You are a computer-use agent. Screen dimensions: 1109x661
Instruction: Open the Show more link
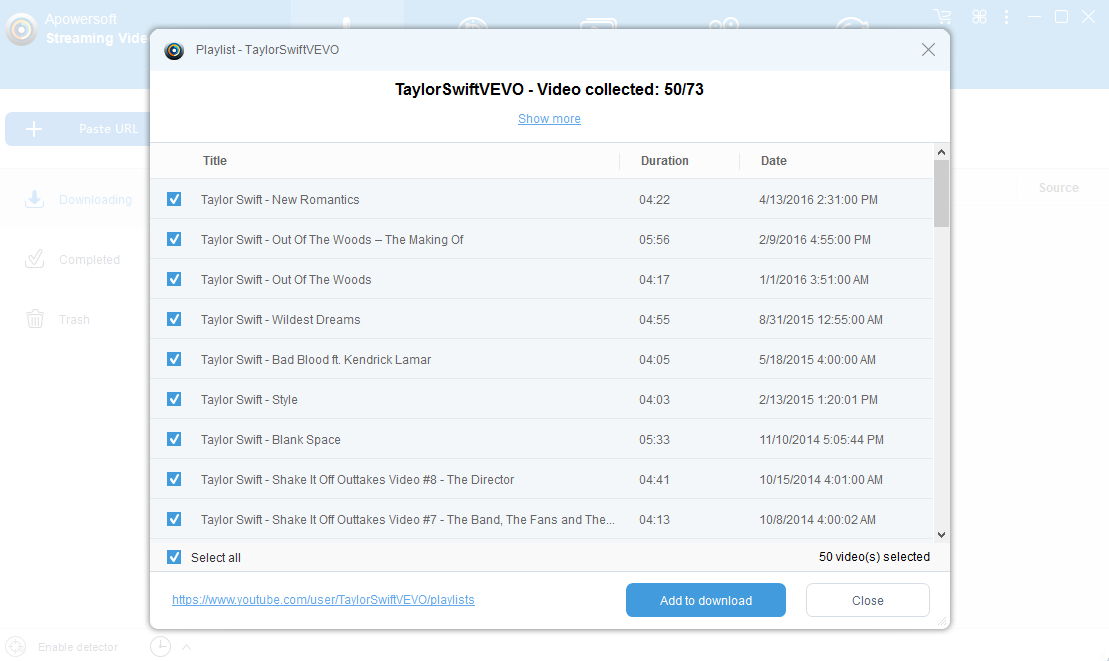[549, 119]
